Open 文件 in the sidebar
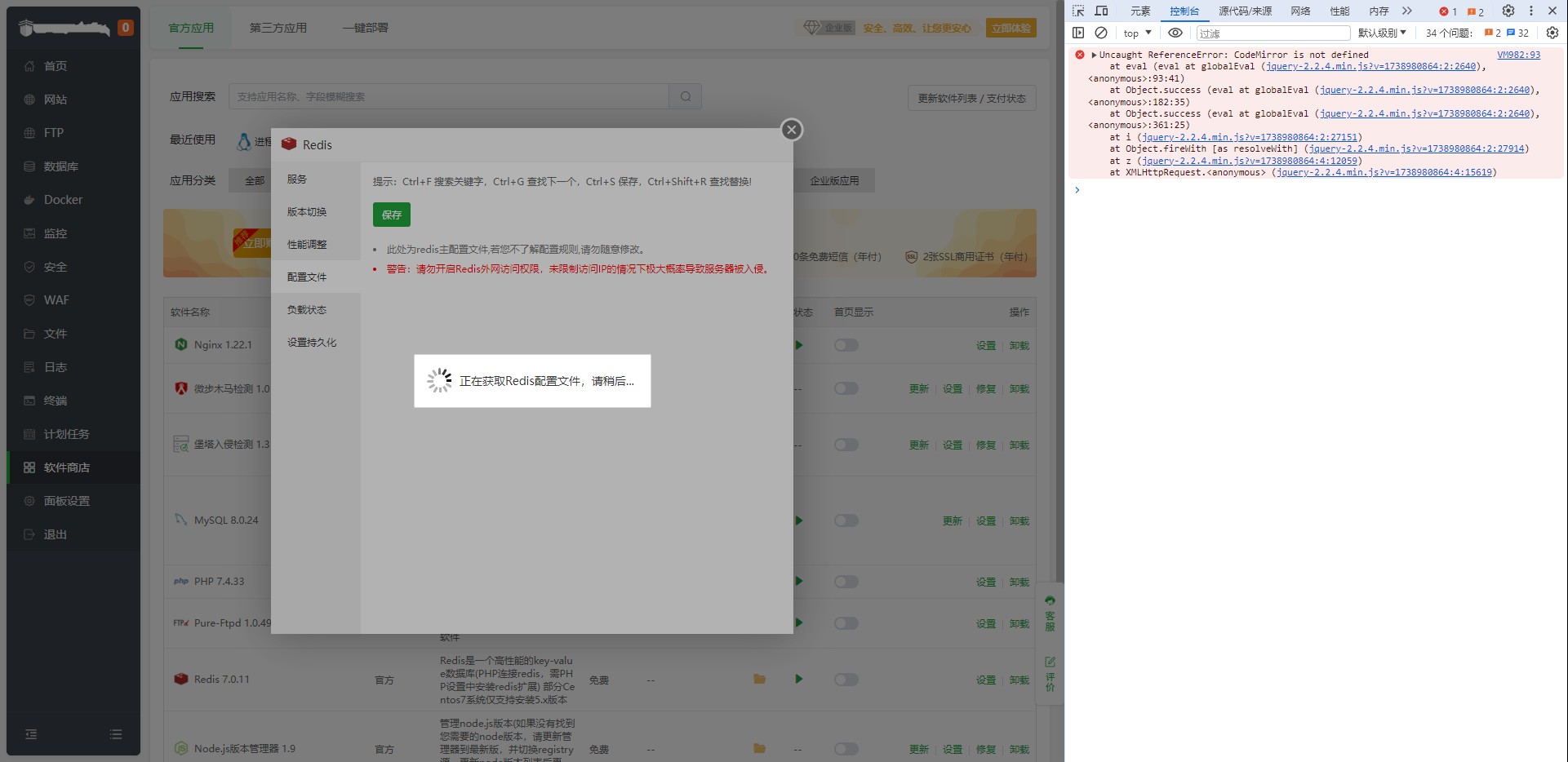Image resolution: width=1568 pixels, height=762 pixels. tap(73, 334)
